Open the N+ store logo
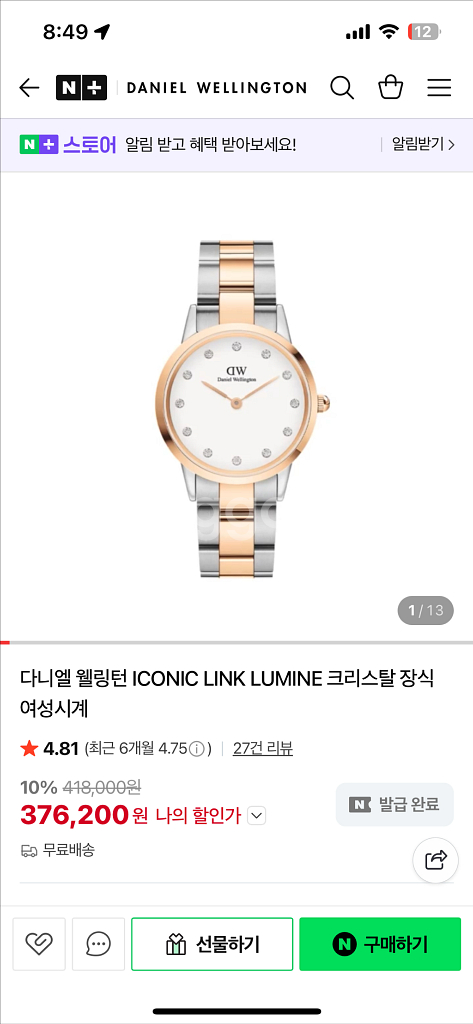The width and height of the screenshot is (473, 1024). click(81, 88)
